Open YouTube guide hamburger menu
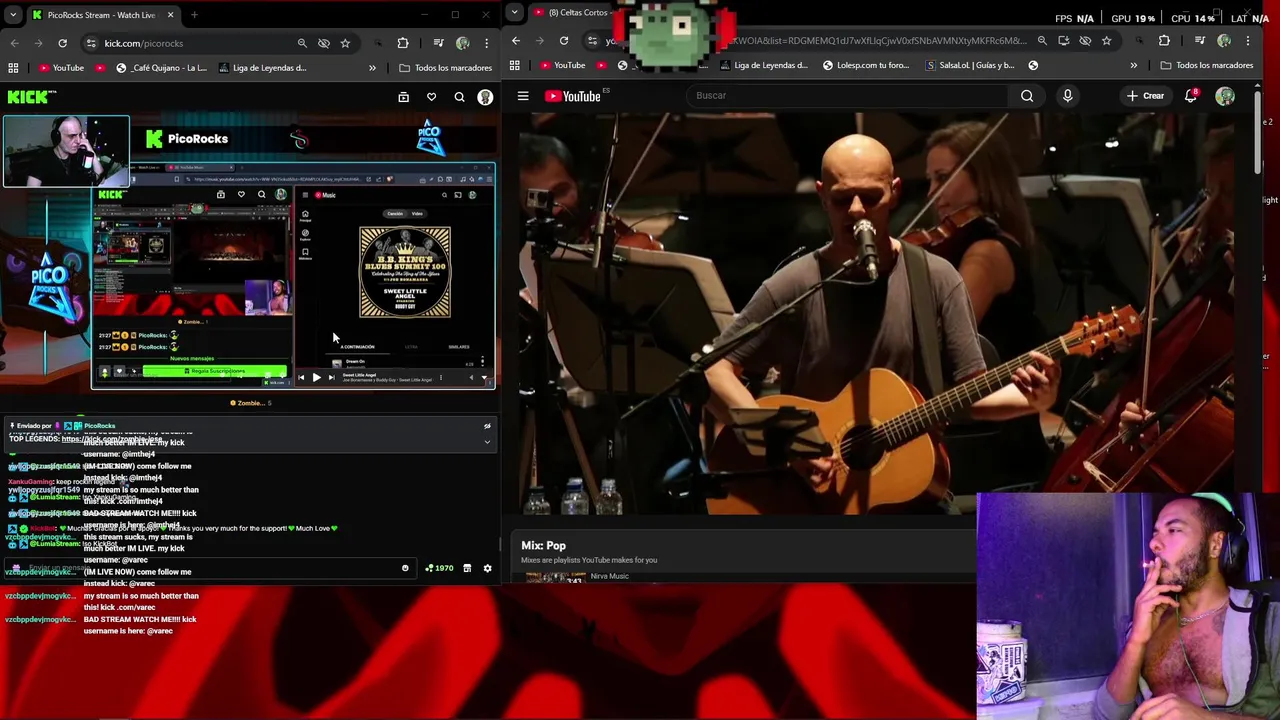Screen dimensions: 1280x720 pyautogui.click(x=523, y=96)
